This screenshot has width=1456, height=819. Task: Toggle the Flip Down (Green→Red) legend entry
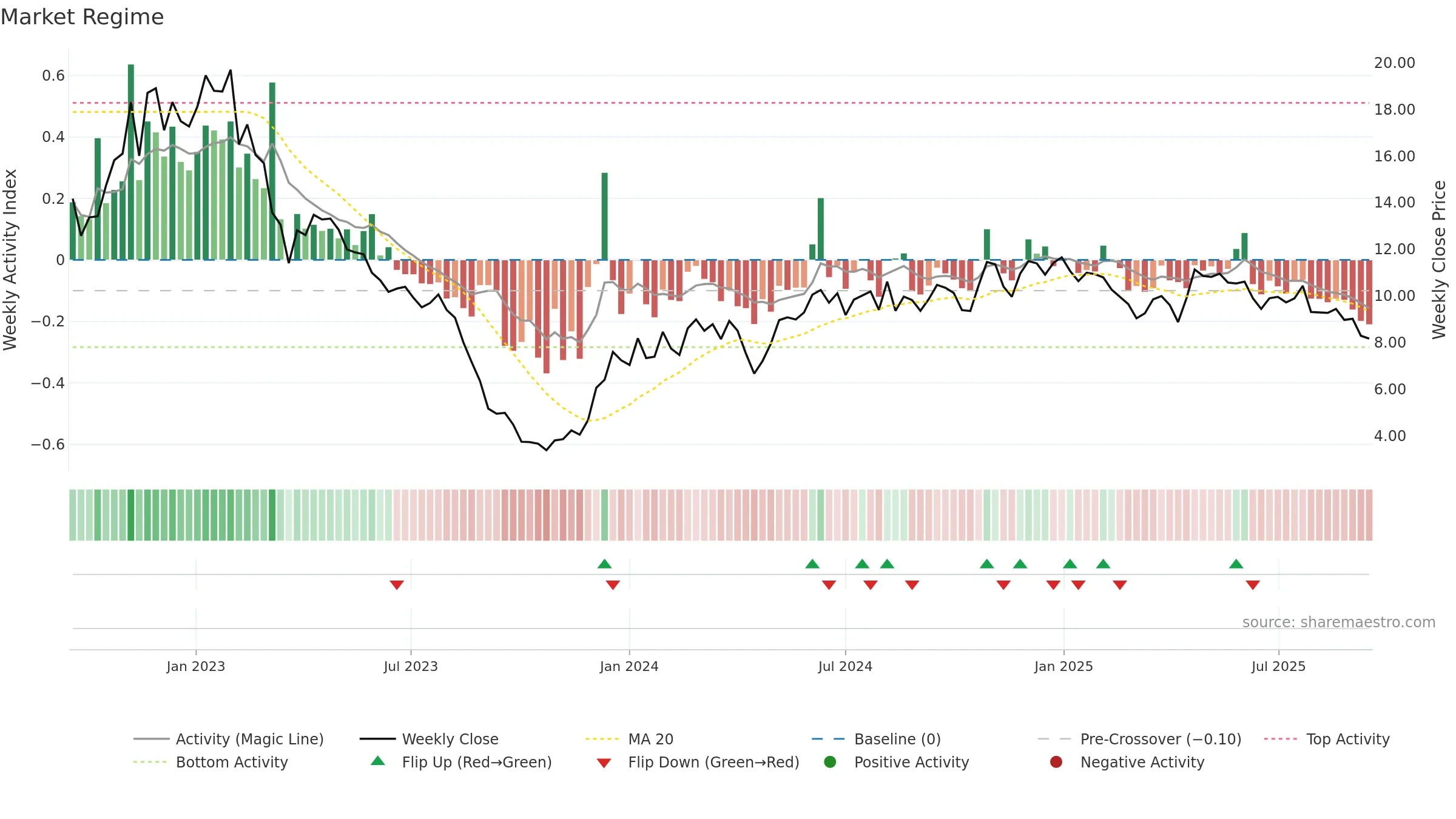pos(698,762)
